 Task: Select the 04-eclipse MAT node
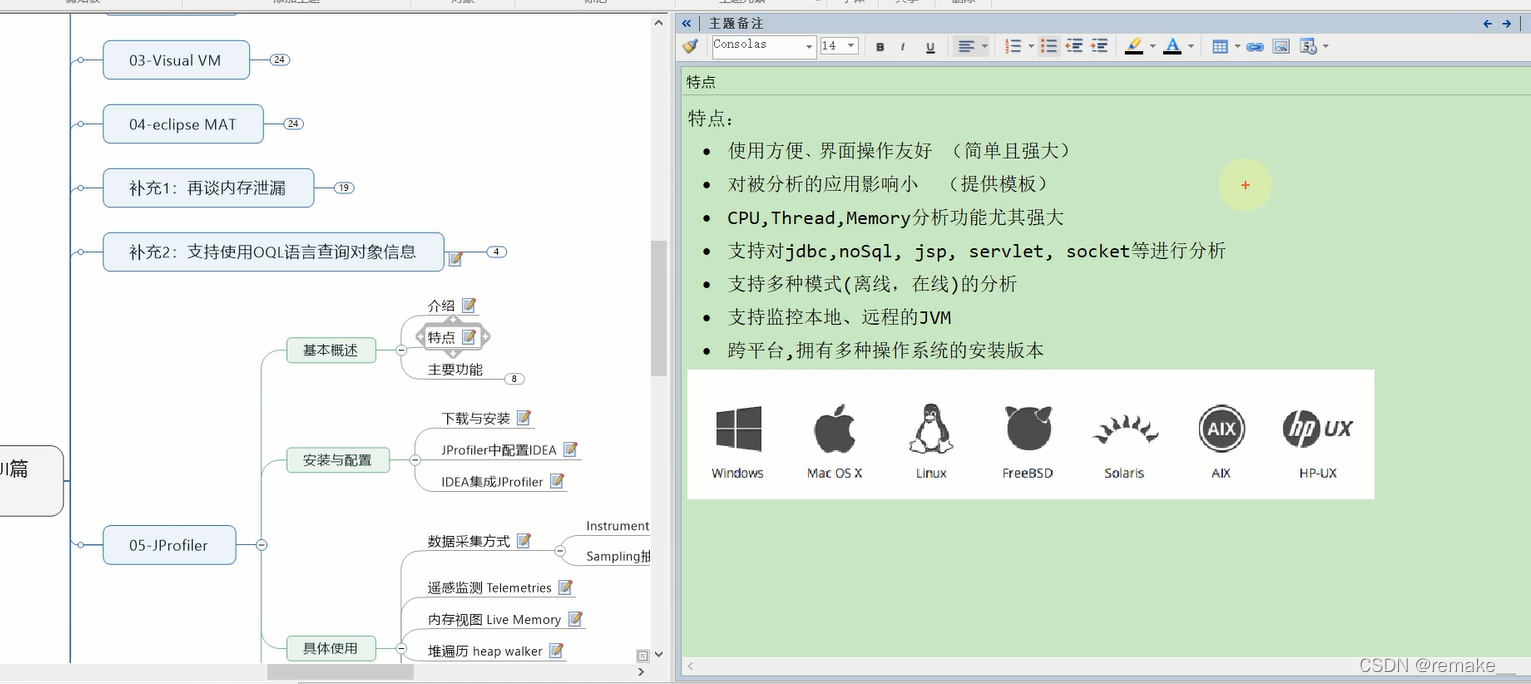pos(183,124)
